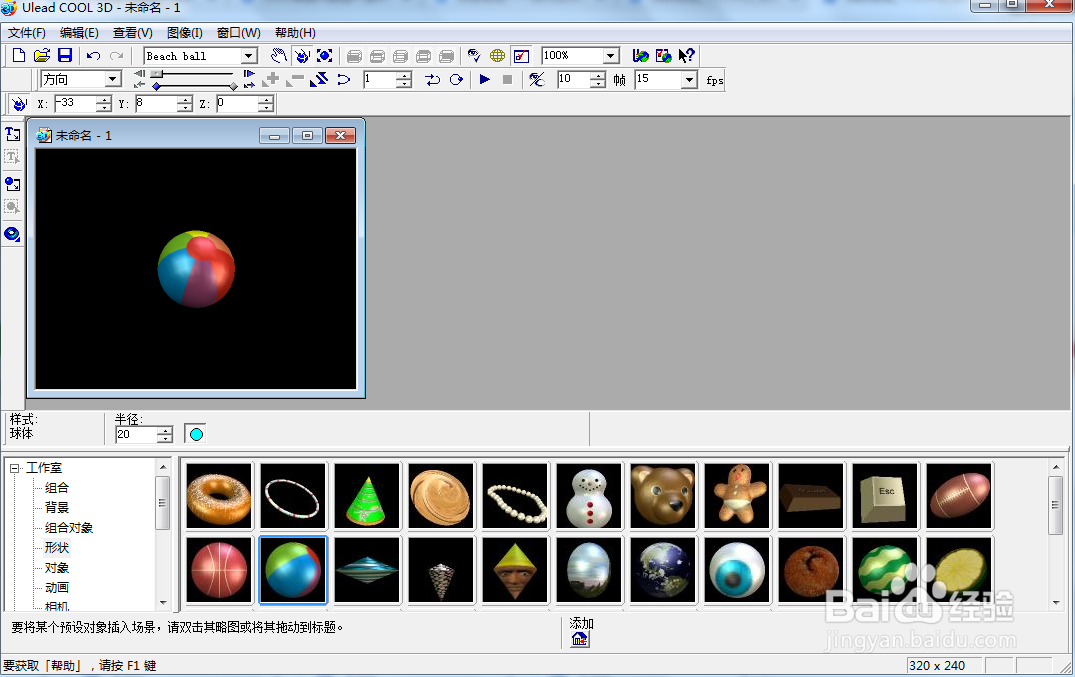Click the Insert text tool in left sidebar
1075x677 pixels.
[x=12, y=134]
